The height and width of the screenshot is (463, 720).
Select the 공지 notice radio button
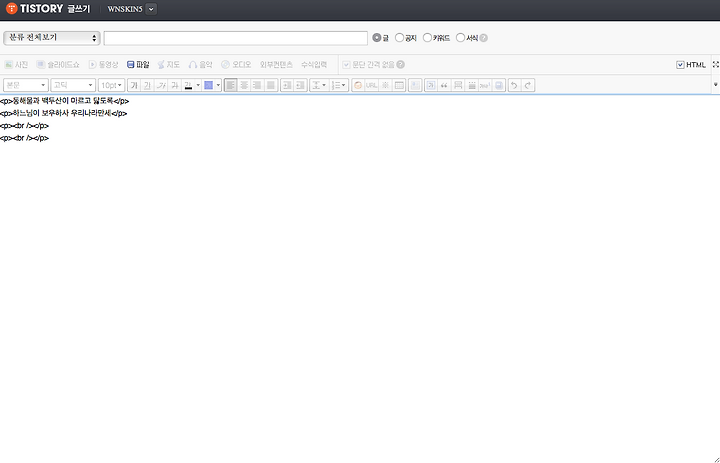click(x=399, y=38)
